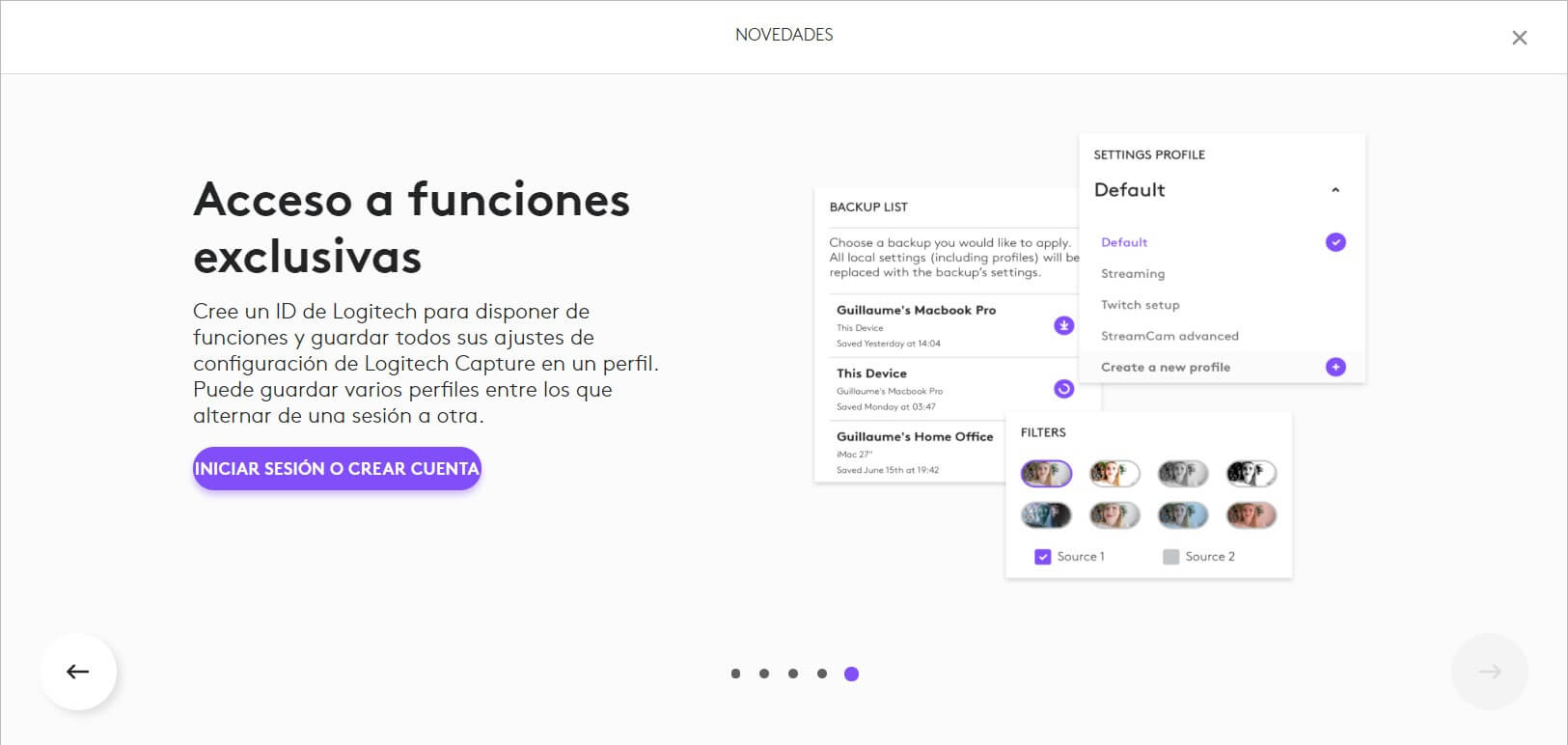Click the SETTINGS PROFILE label
Screen dimensions: 1568x745
click(1149, 154)
